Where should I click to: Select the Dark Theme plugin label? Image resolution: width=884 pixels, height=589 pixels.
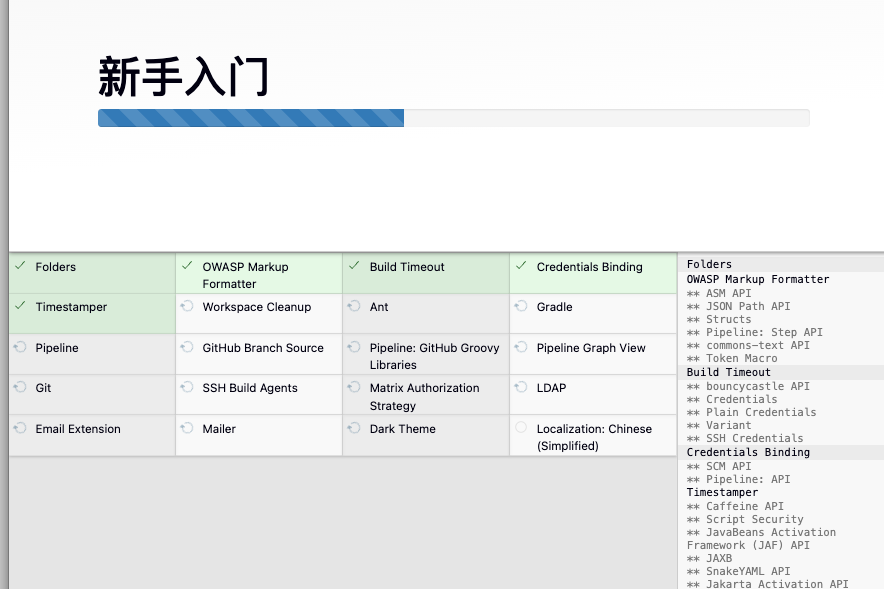(x=403, y=429)
